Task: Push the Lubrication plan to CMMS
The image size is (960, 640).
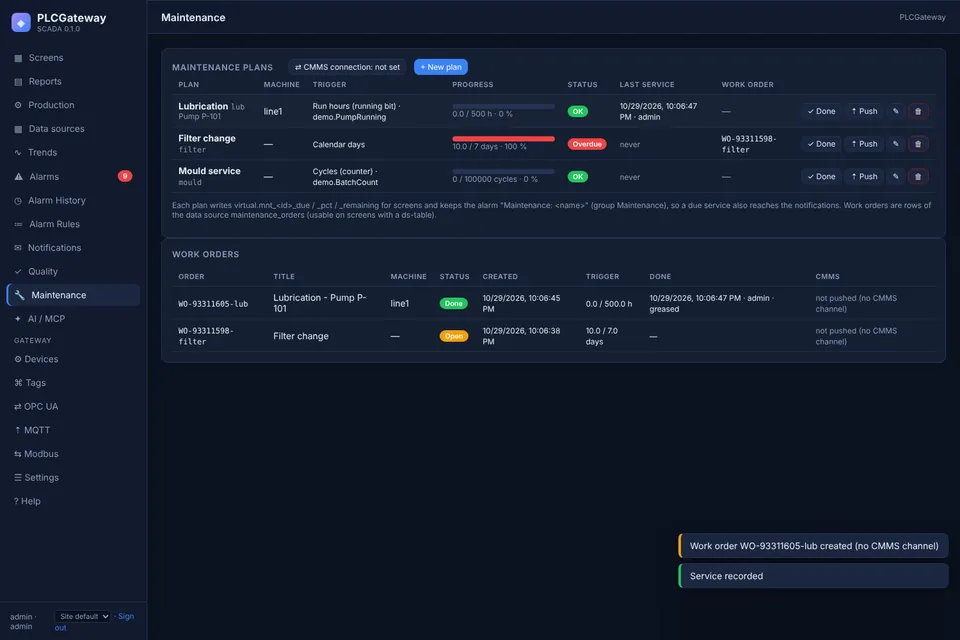Action: click(864, 111)
